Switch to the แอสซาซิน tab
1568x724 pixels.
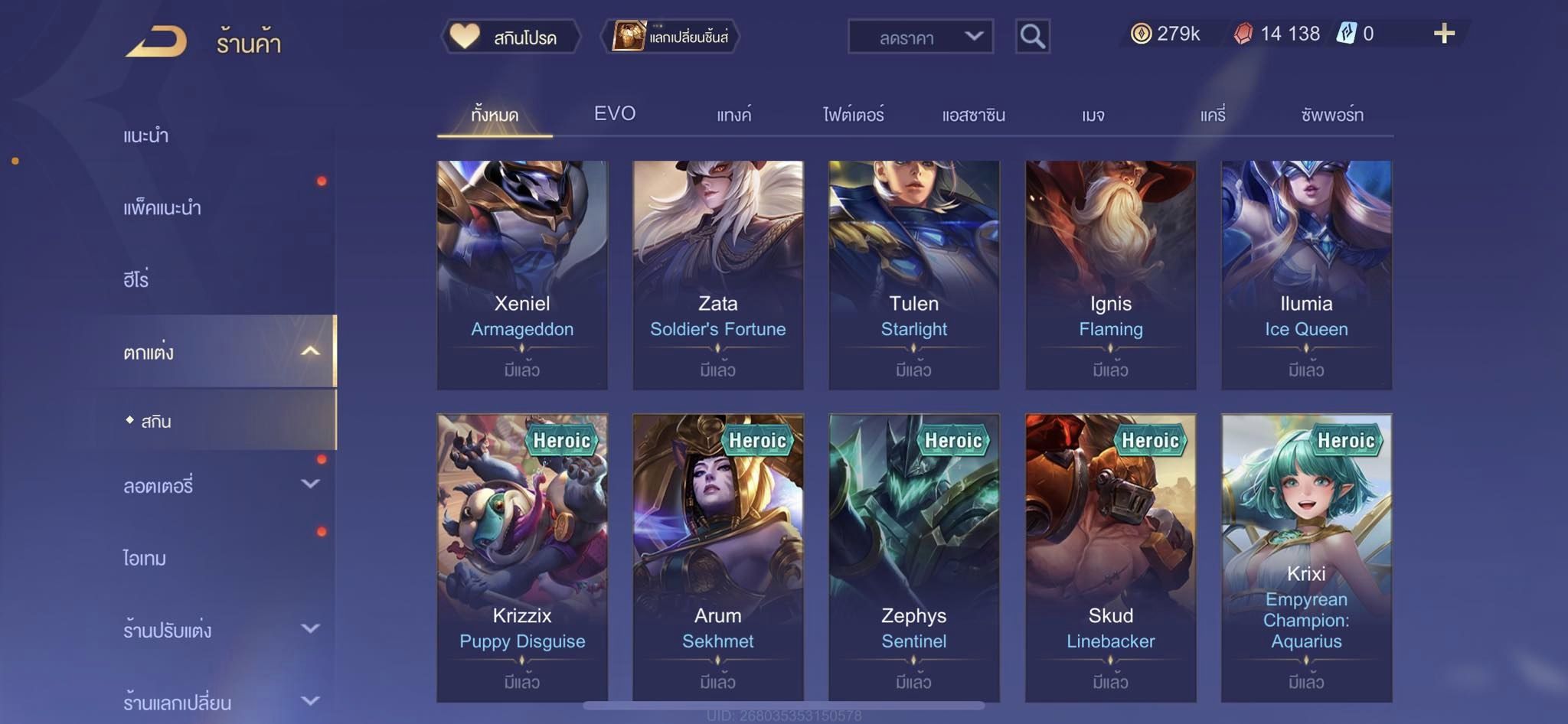click(x=973, y=116)
